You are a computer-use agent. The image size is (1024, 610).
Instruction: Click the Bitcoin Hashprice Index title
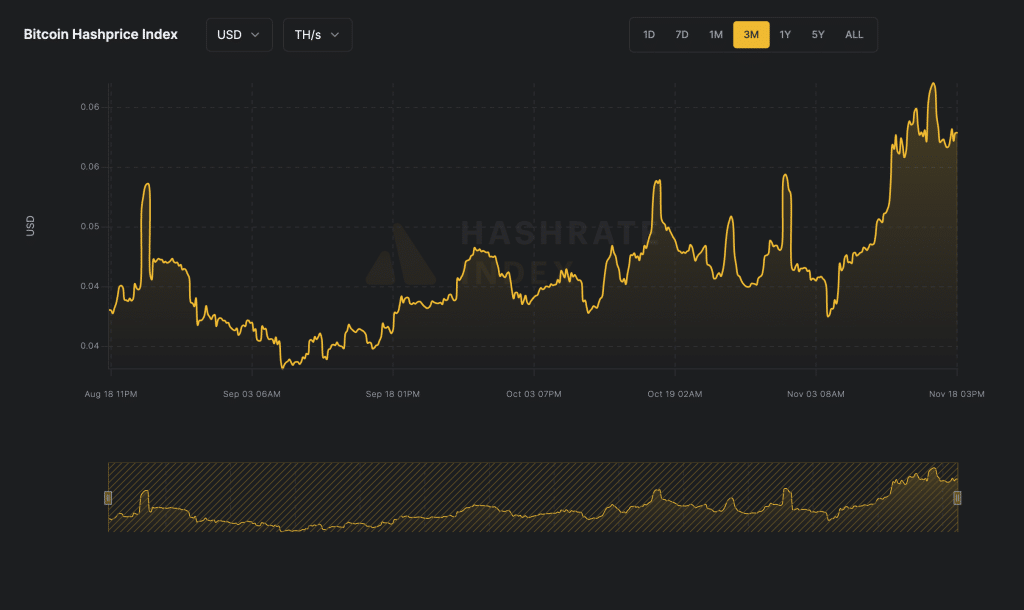click(x=101, y=34)
